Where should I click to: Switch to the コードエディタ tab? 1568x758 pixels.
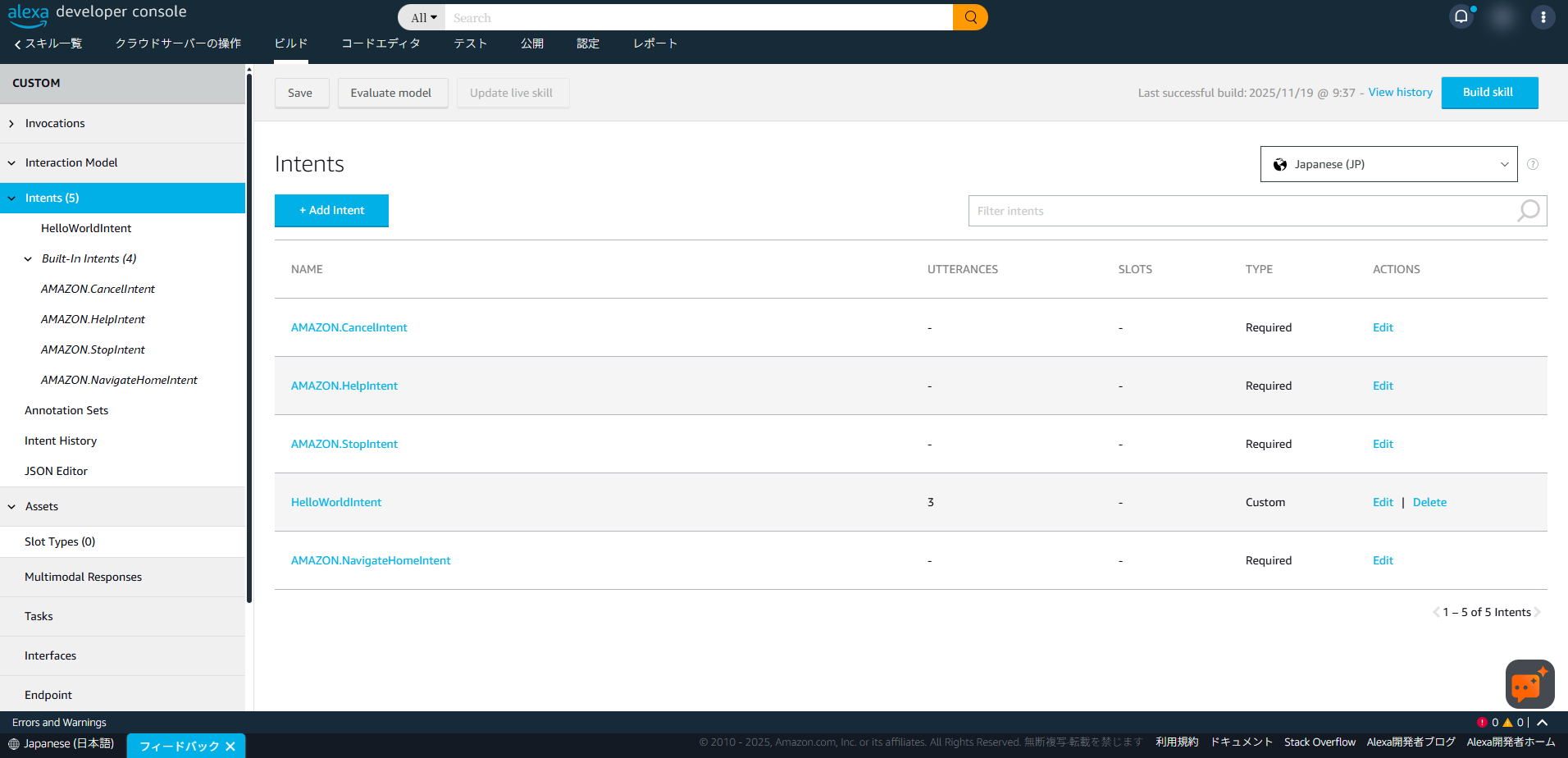point(381,43)
